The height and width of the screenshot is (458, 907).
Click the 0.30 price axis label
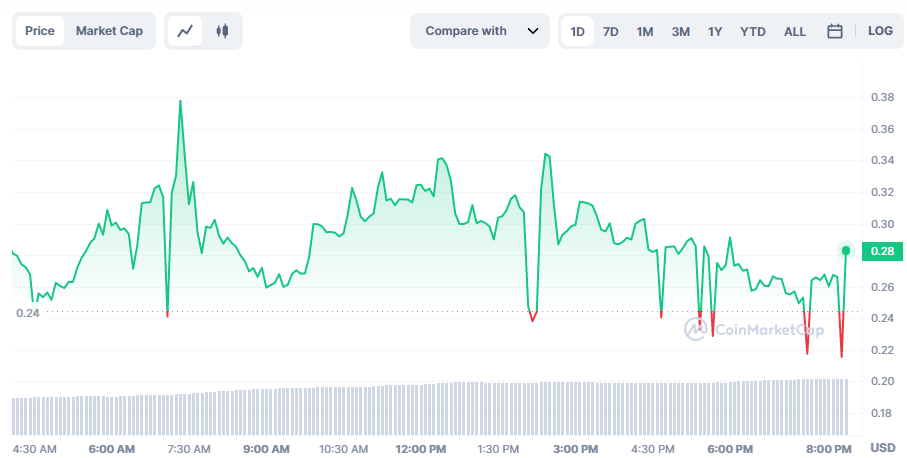click(882, 224)
